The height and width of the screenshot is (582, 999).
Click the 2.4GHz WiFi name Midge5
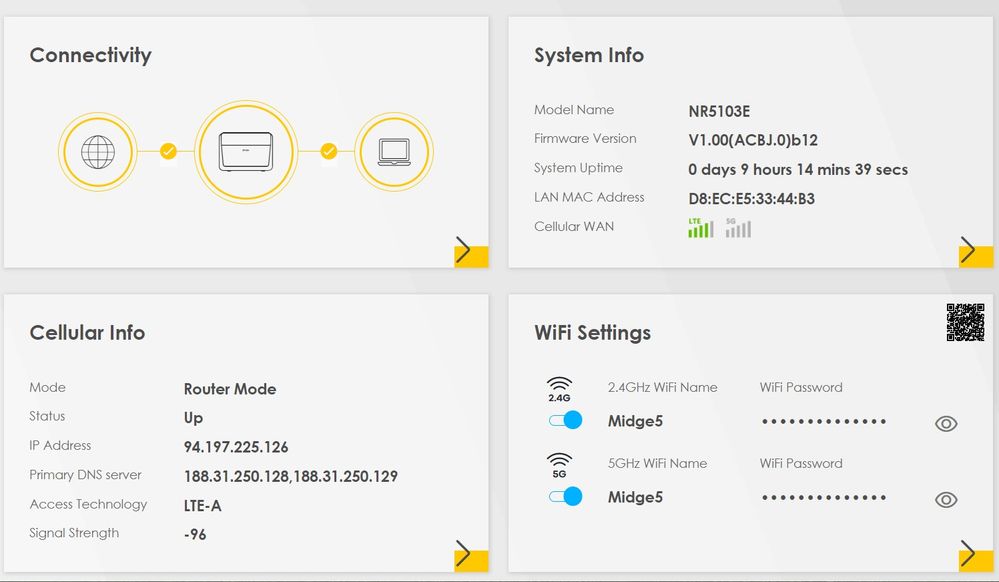635,421
